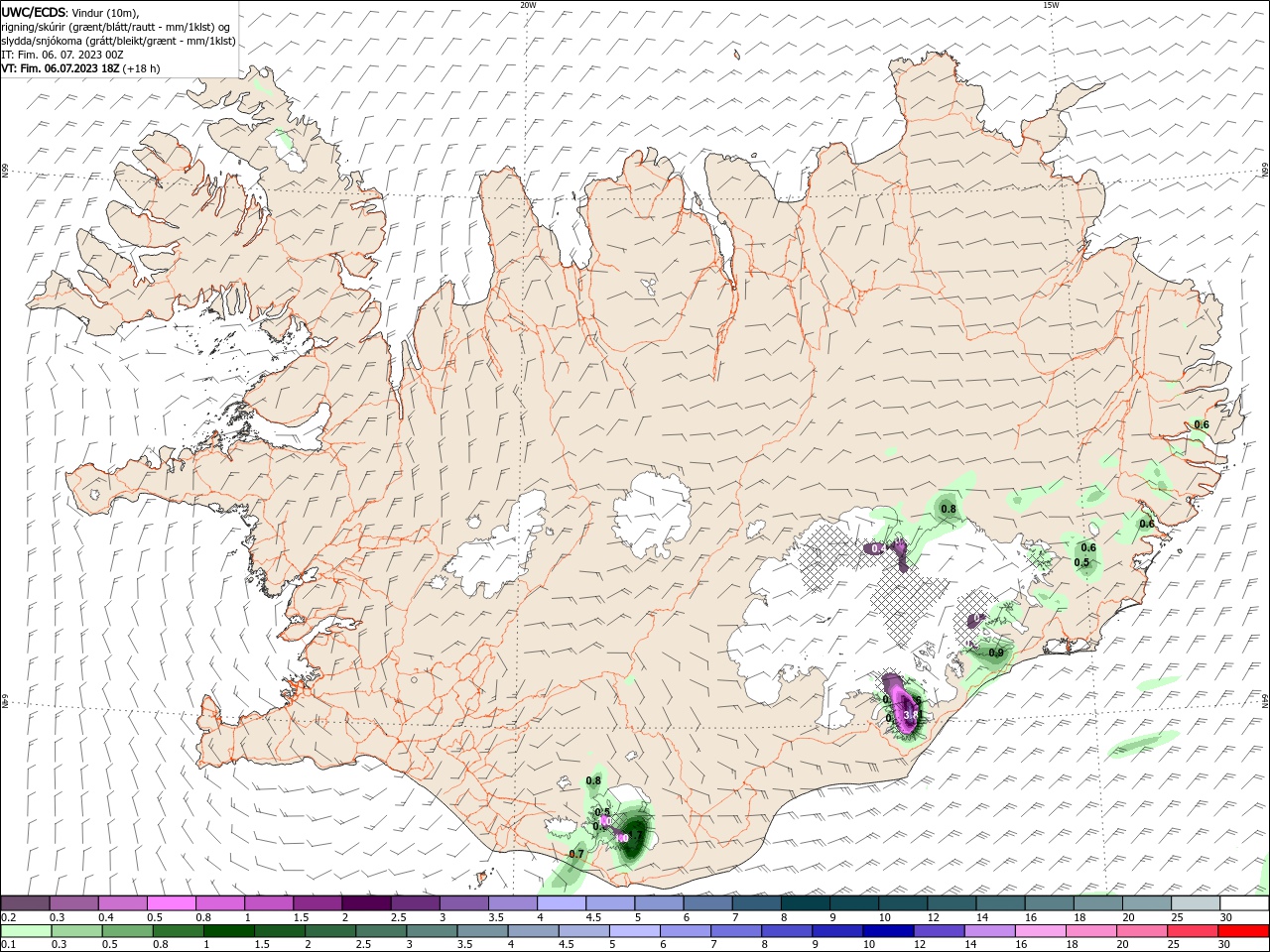Click the 'IT: Fim. 06. 07. 2023 00Z' line

(63, 55)
